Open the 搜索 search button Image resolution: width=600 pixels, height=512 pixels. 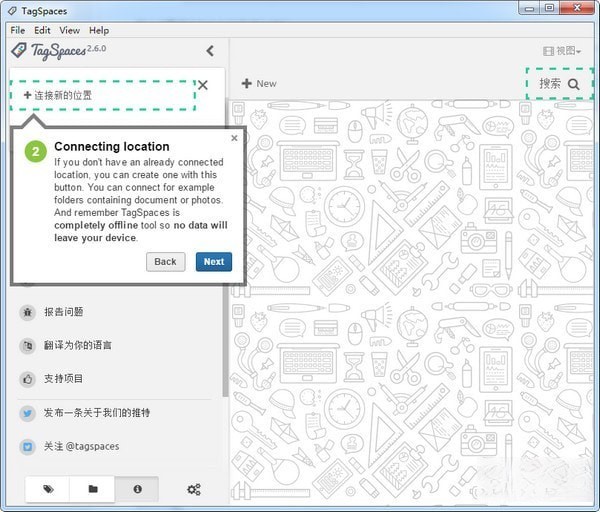(559, 84)
